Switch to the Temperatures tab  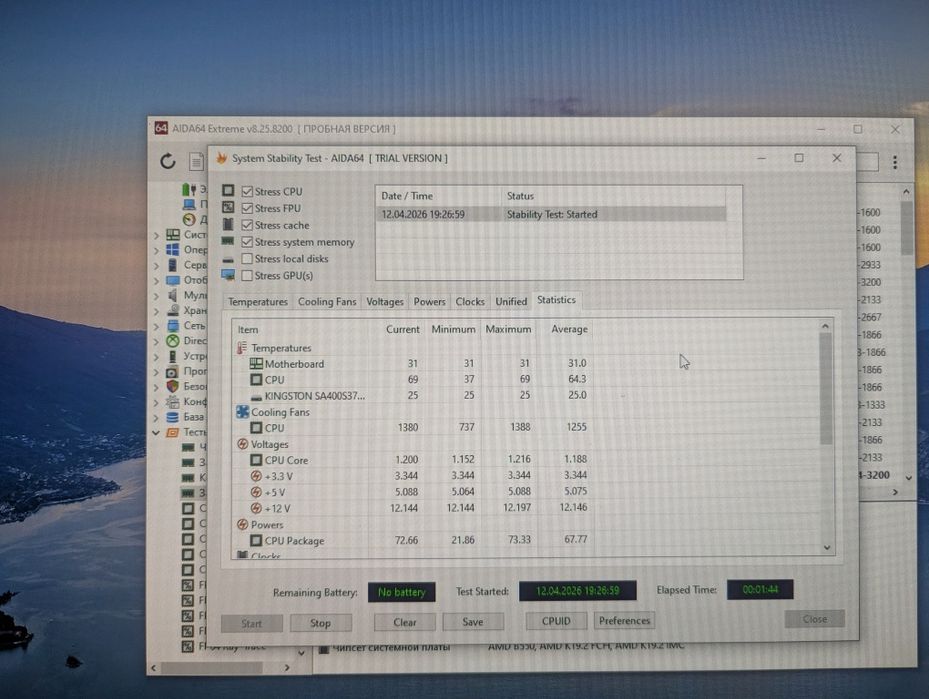pyautogui.click(x=258, y=302)
